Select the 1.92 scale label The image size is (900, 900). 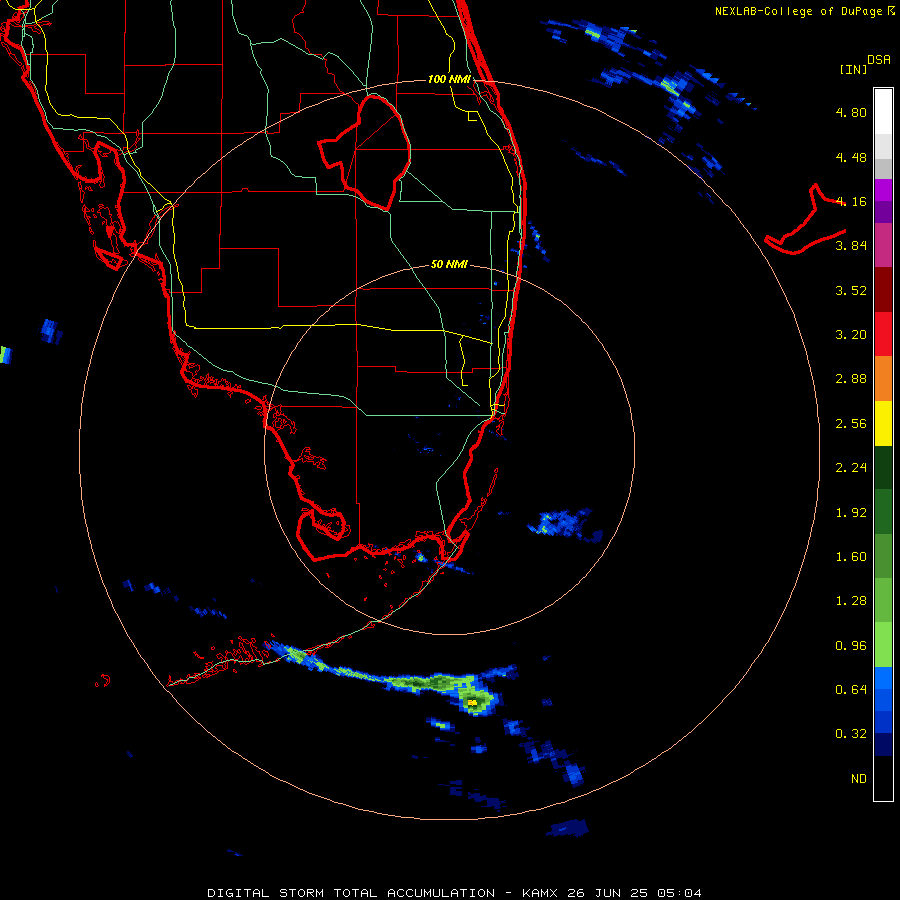[x=851, y=513]
